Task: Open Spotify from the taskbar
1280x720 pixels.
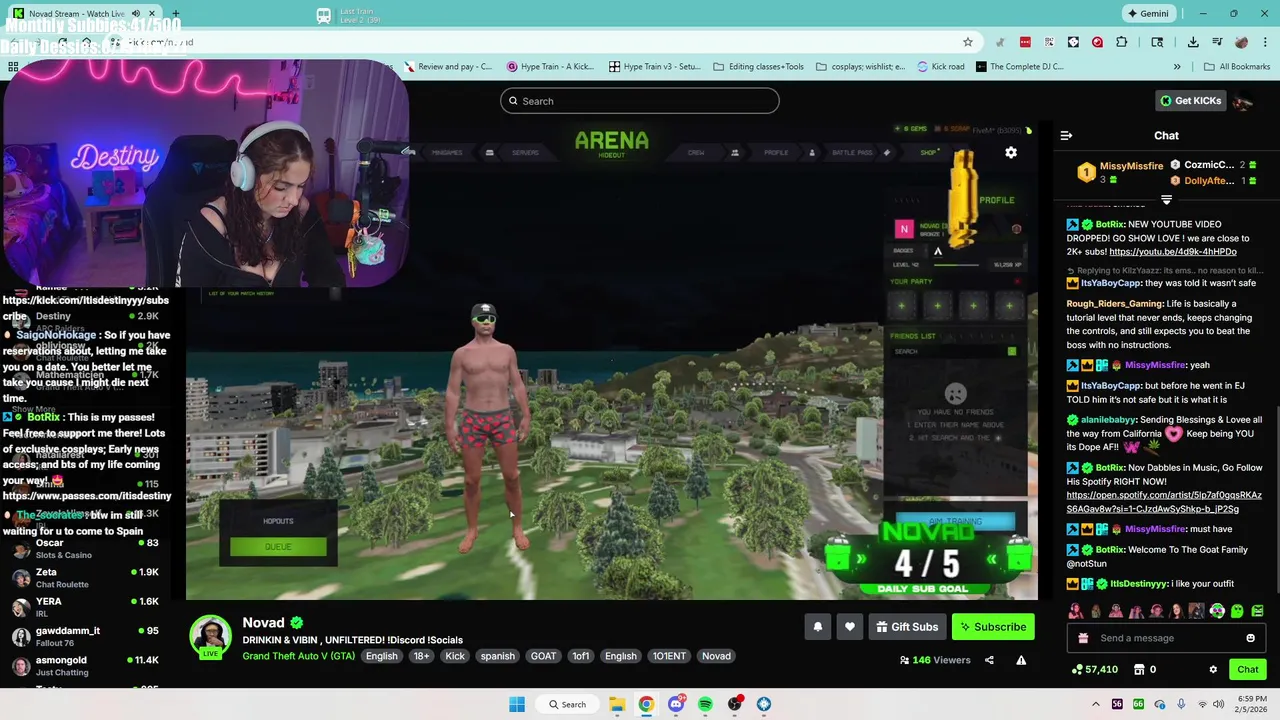Action: (705, 704)
